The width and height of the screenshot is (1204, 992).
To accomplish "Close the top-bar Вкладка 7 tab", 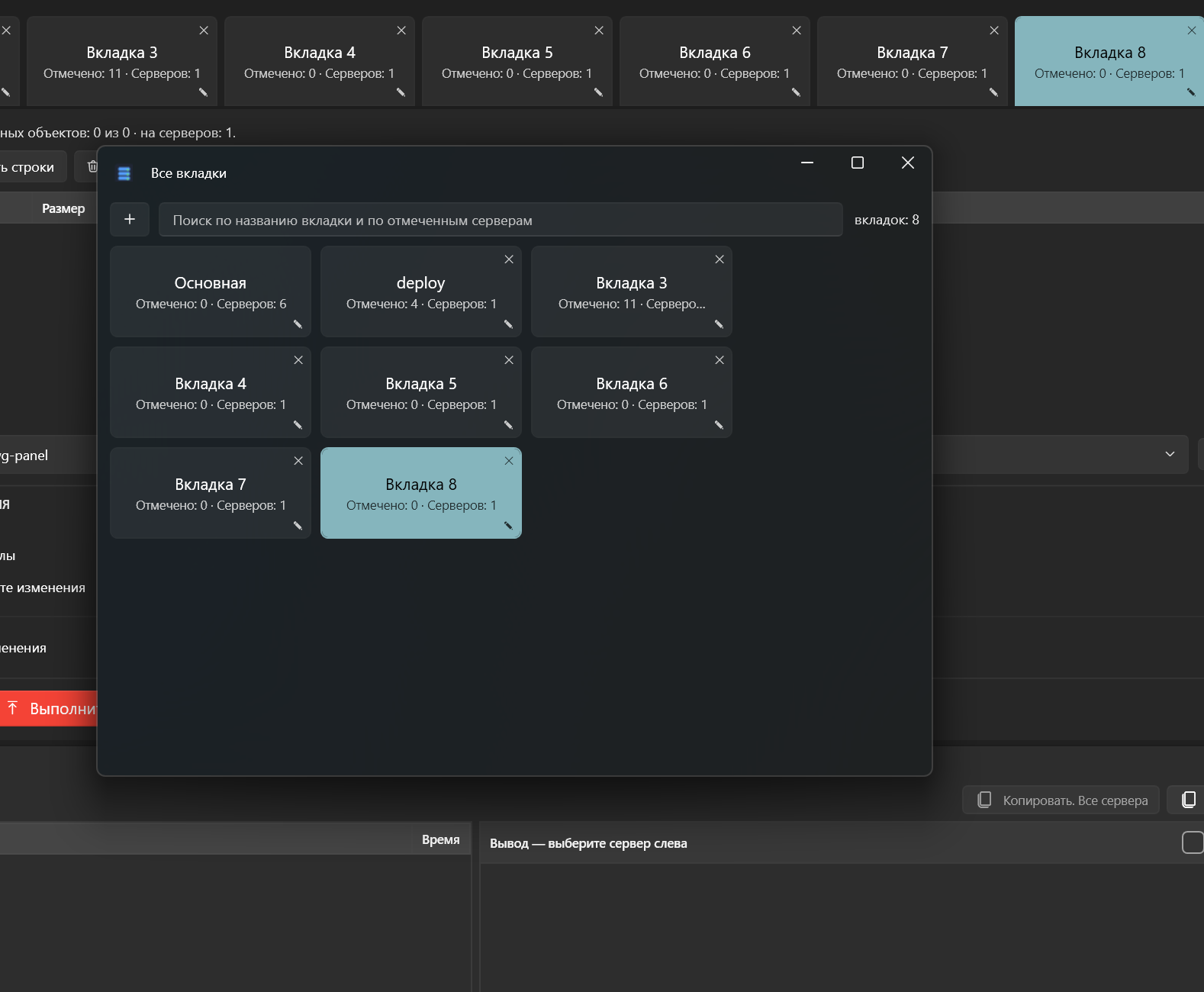I will click(994, 31).
